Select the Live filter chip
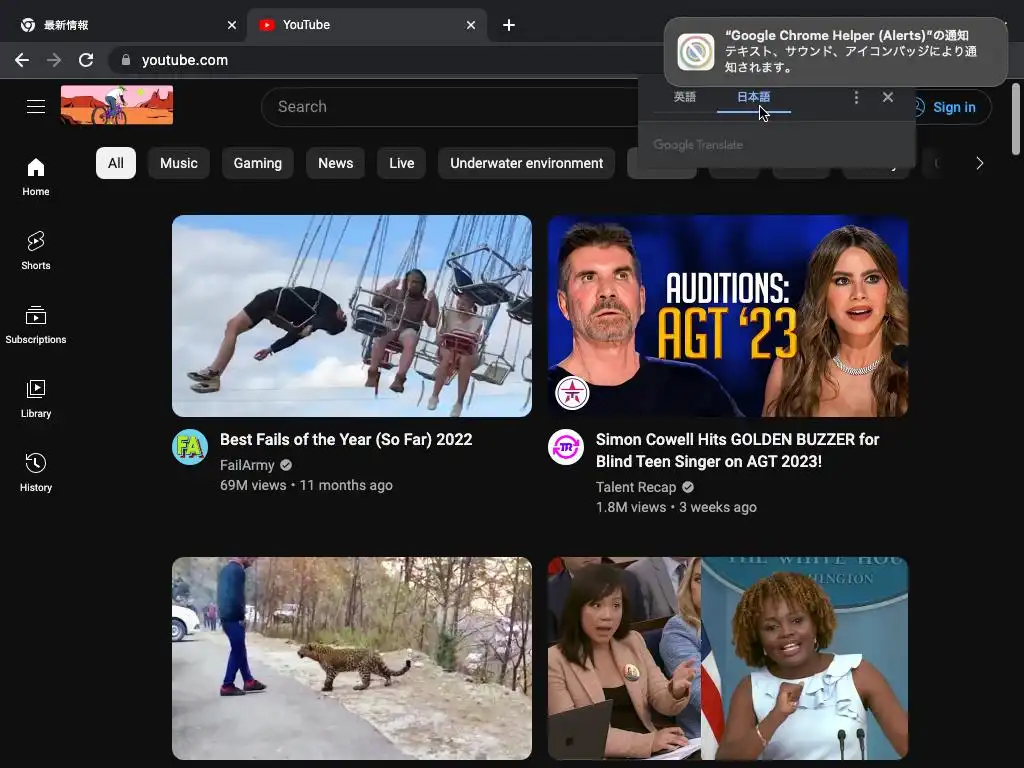 [402, 163]
